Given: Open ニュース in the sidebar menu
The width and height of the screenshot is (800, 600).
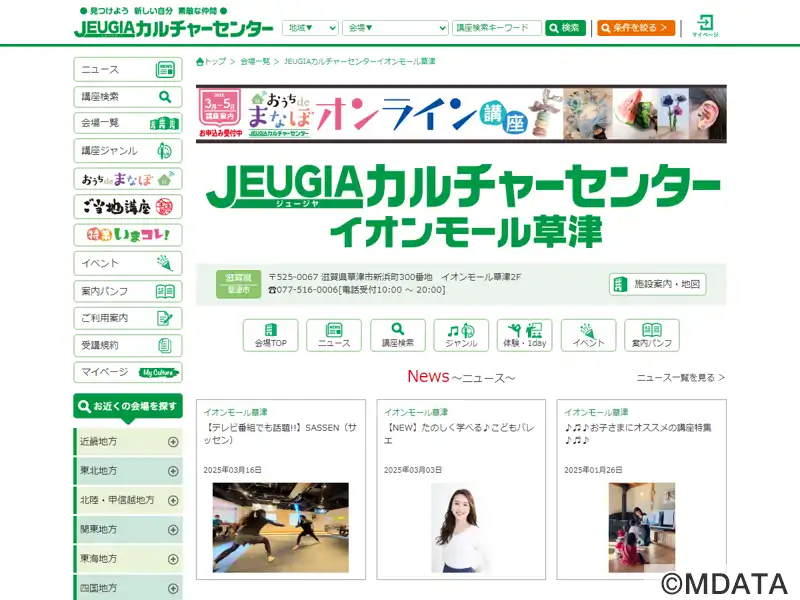Looking at the screenshot, I should click(x=128, y=69).
